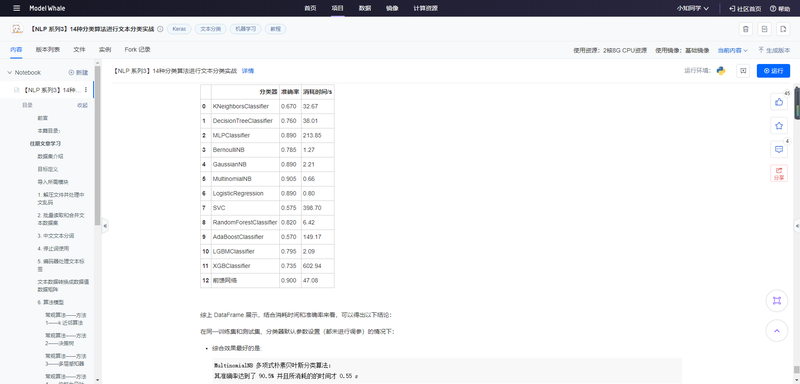800x384 pixels.
Task: Select the 【NLP 系列3】notebook in sidebar
Action: click(47, 90)
